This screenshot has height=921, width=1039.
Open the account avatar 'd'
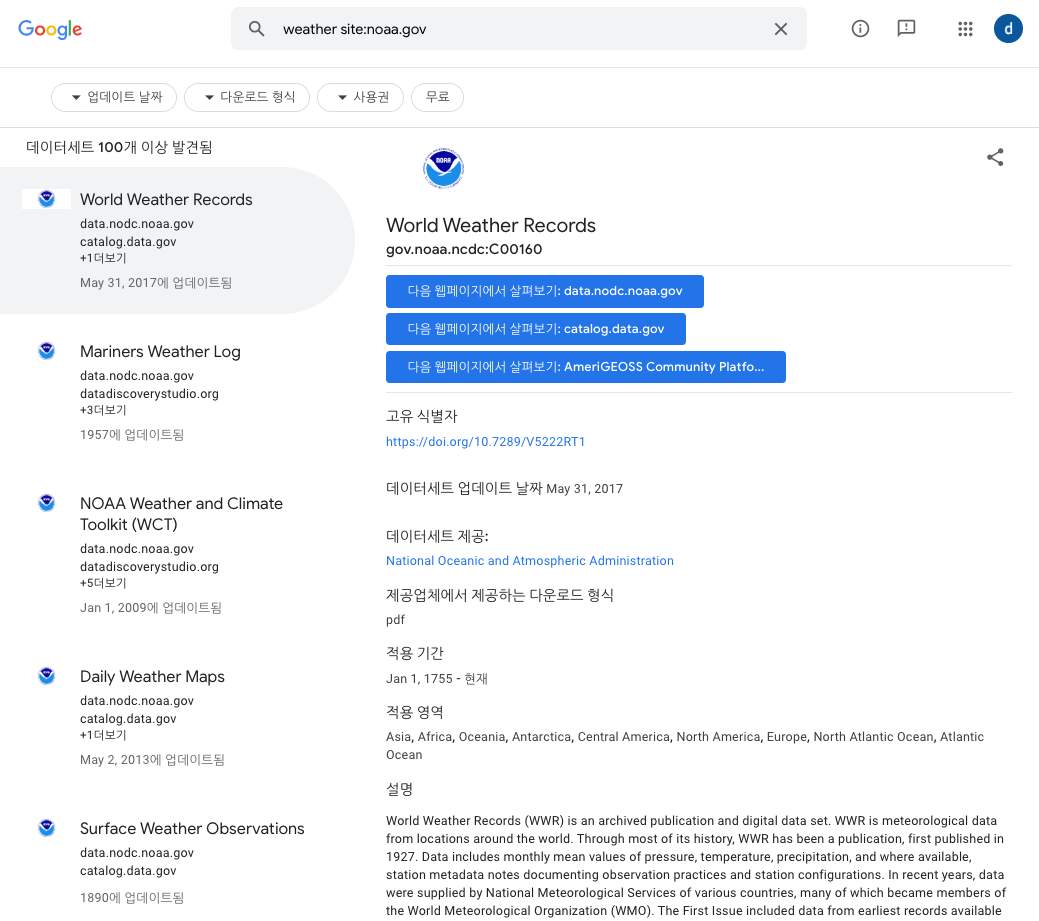coord(1008,28)
